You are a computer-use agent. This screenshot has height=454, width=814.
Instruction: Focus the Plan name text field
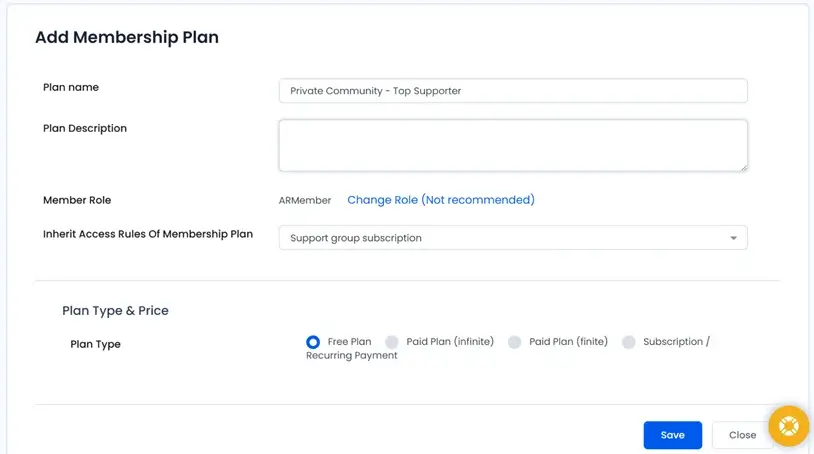tap(512, 91)
